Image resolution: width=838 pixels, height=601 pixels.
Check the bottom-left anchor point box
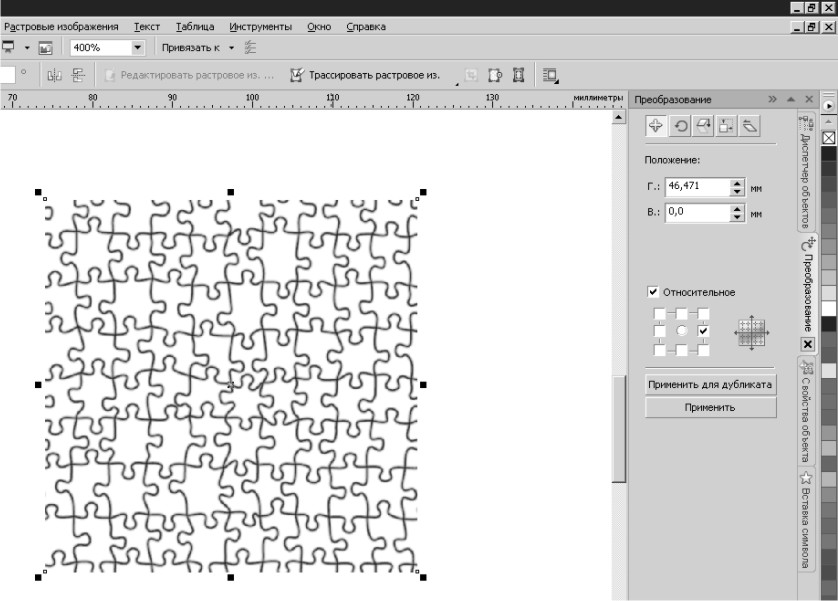(659, 350)
